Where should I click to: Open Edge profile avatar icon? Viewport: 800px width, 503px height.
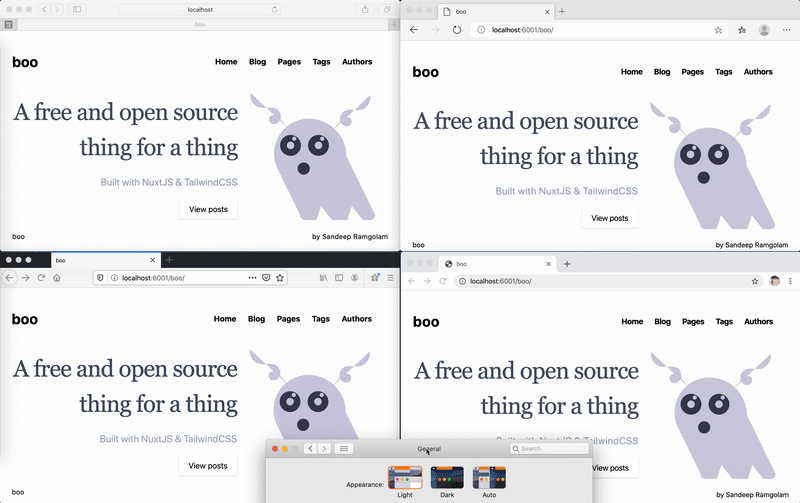tap(764, 30)
